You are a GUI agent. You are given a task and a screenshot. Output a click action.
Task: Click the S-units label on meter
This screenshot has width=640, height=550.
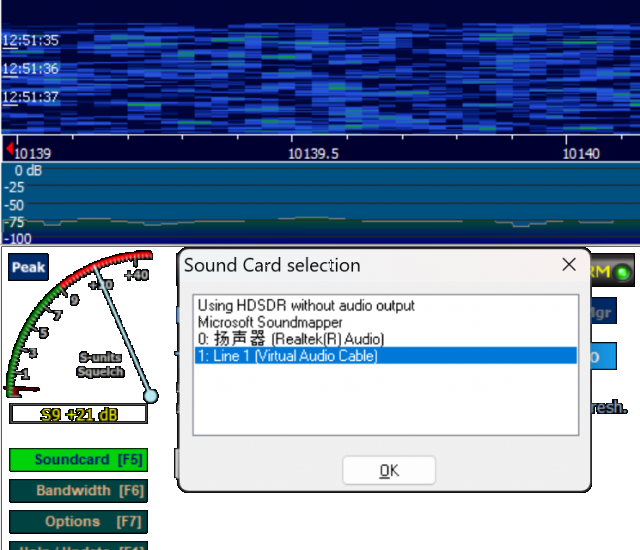coord(100,357)
